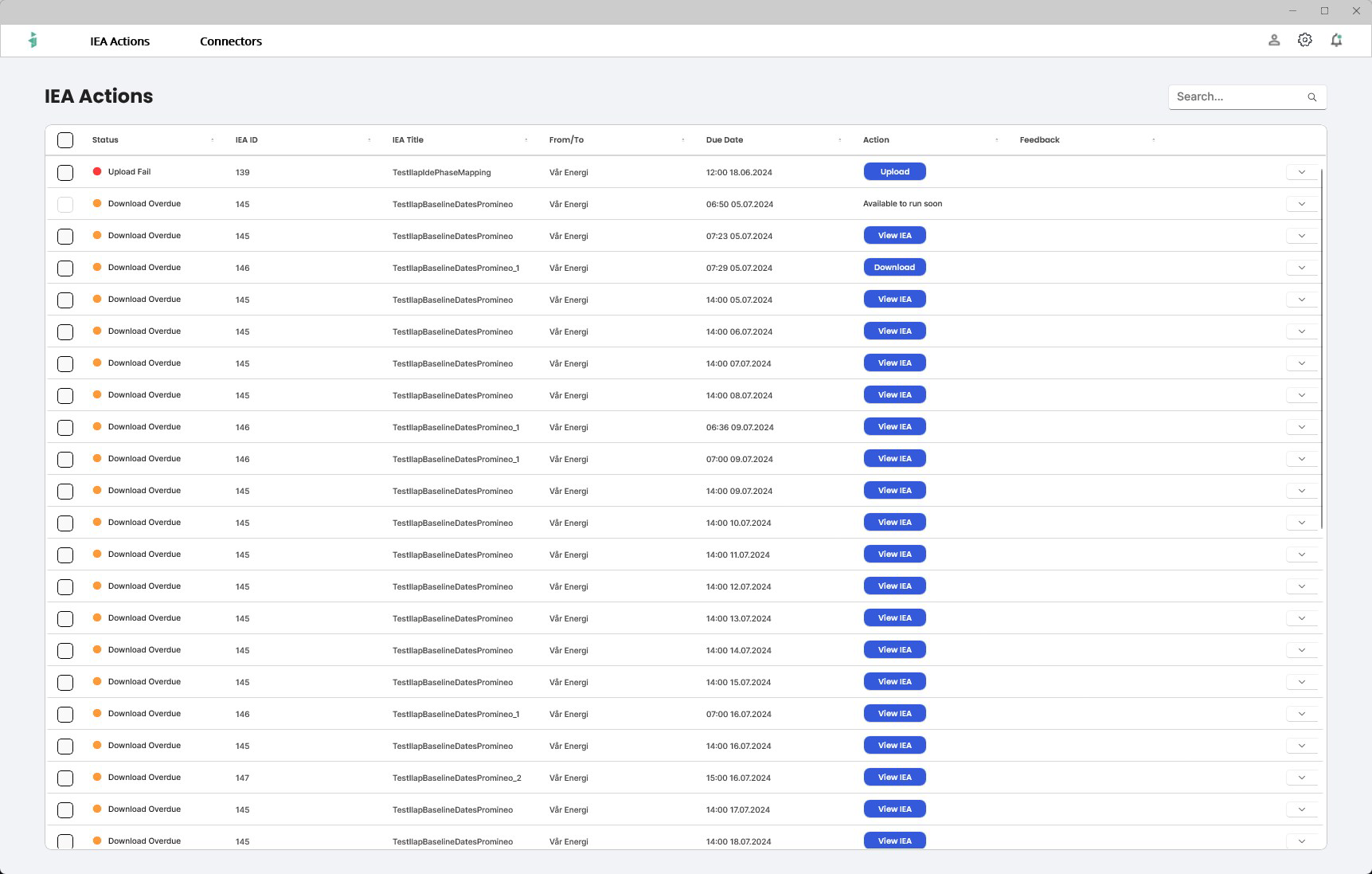Open the Action column menu icon
This screenshot has height=874, width=1372.
point(997,140)
